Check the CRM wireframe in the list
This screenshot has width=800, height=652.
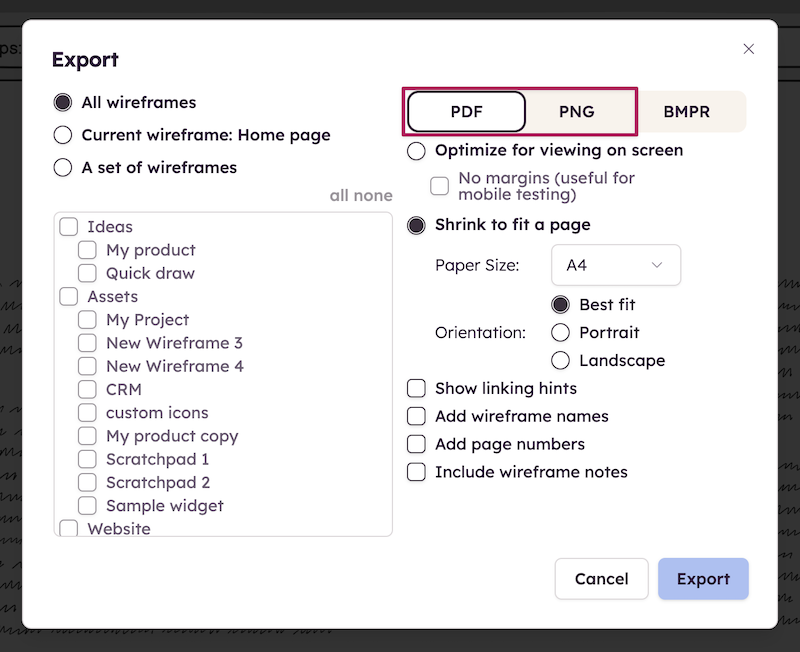click(x=88, y=390)
